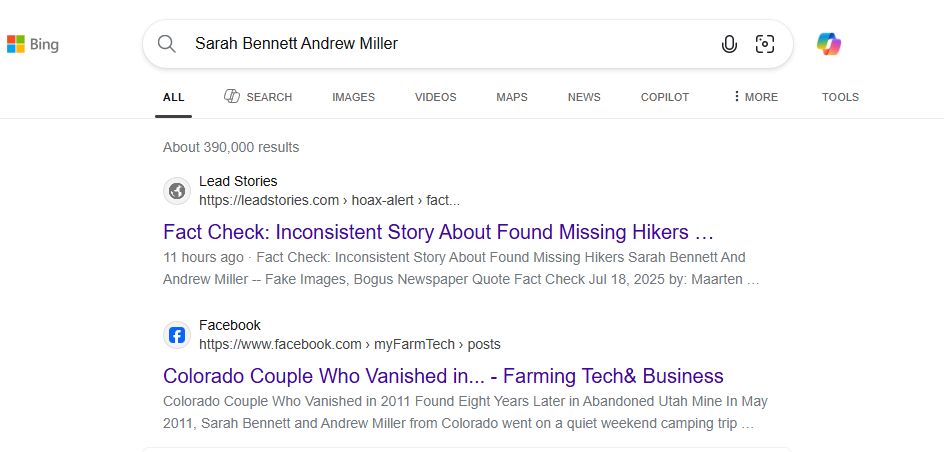Go to the Maps tab
This screenshot has height=452, width=944.
point(512,97)
